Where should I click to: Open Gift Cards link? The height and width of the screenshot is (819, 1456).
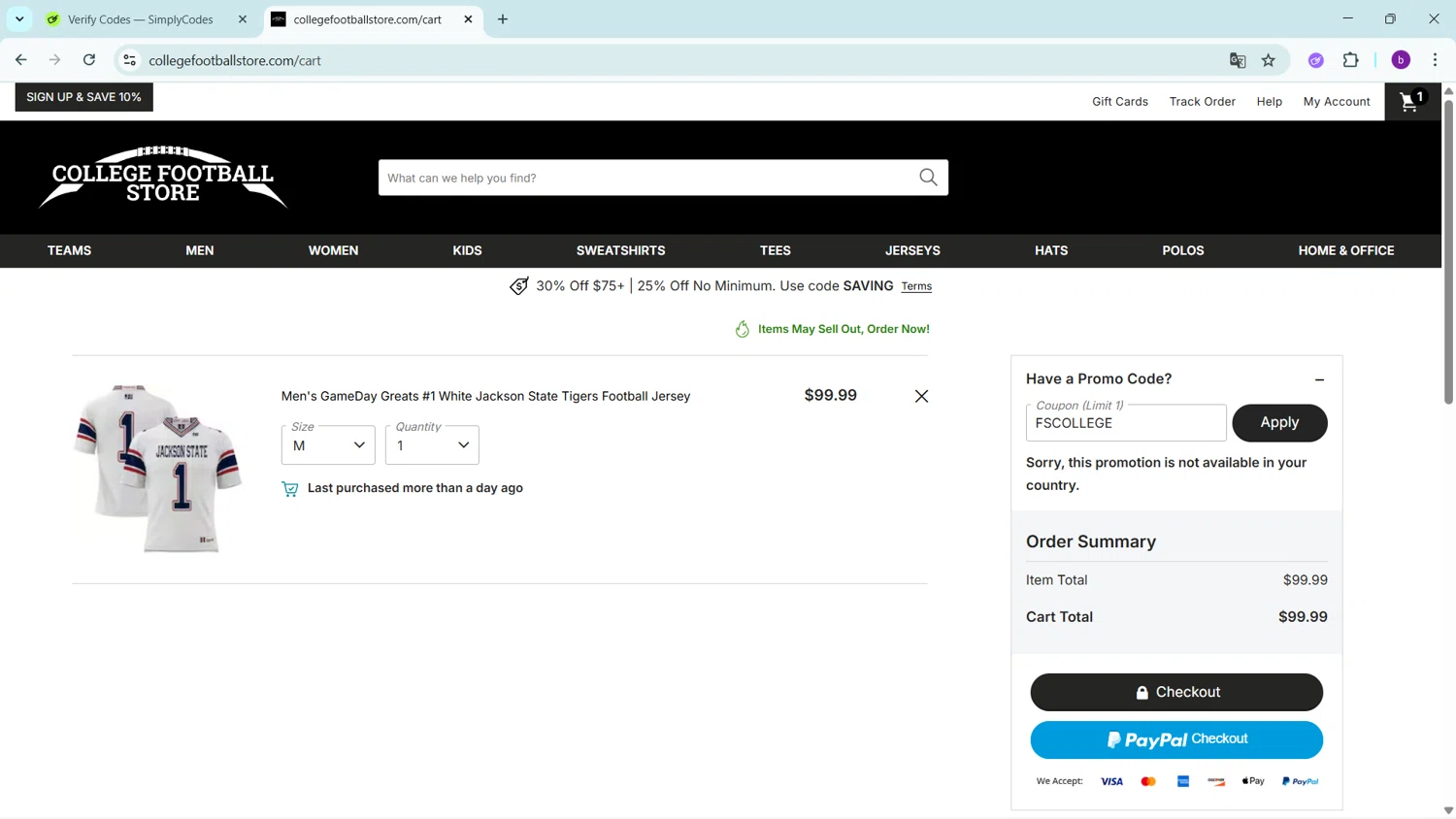pyautogui.click(x=1120, y=102)
